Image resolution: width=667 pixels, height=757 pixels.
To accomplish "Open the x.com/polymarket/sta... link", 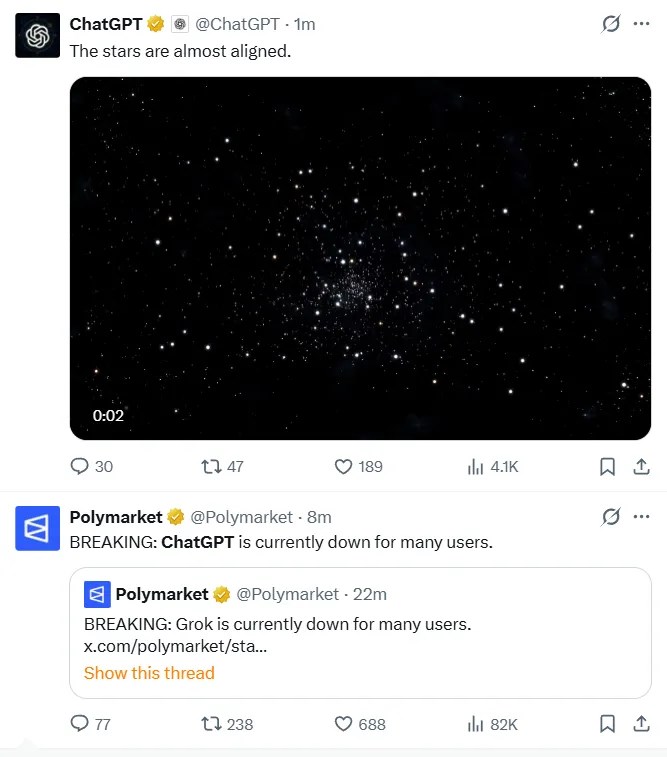I will pyautogui.click(x=175, y=646).
